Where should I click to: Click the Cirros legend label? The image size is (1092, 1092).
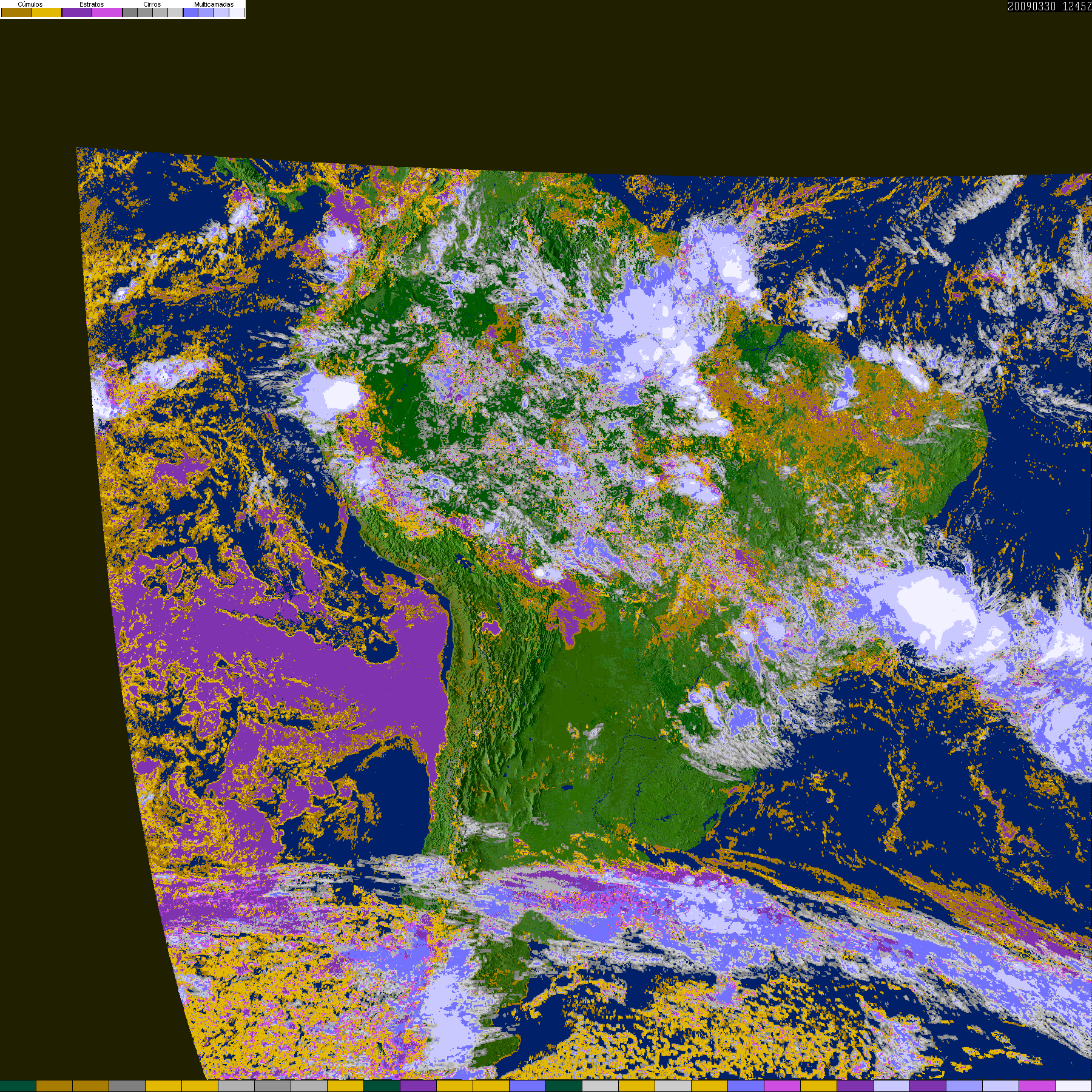point(152,4)
